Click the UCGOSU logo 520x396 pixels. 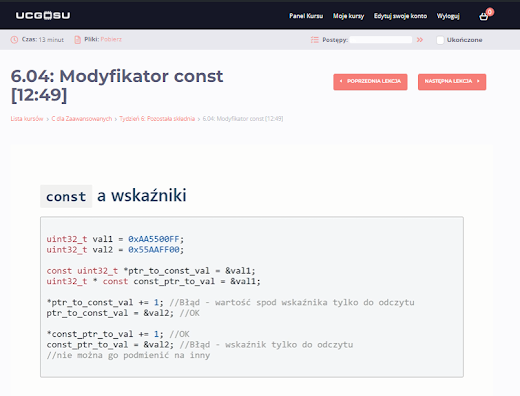(x=43, y=16)
